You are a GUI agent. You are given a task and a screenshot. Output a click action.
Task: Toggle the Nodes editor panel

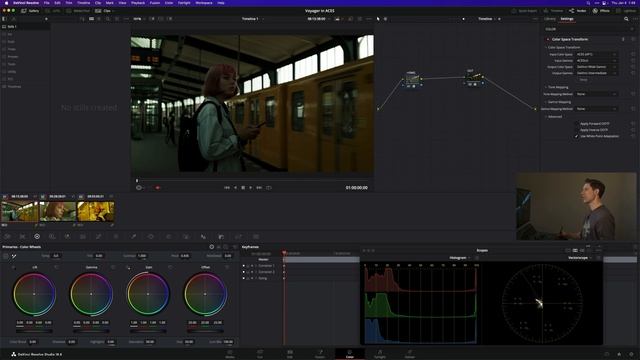click(x=578, y=11)
